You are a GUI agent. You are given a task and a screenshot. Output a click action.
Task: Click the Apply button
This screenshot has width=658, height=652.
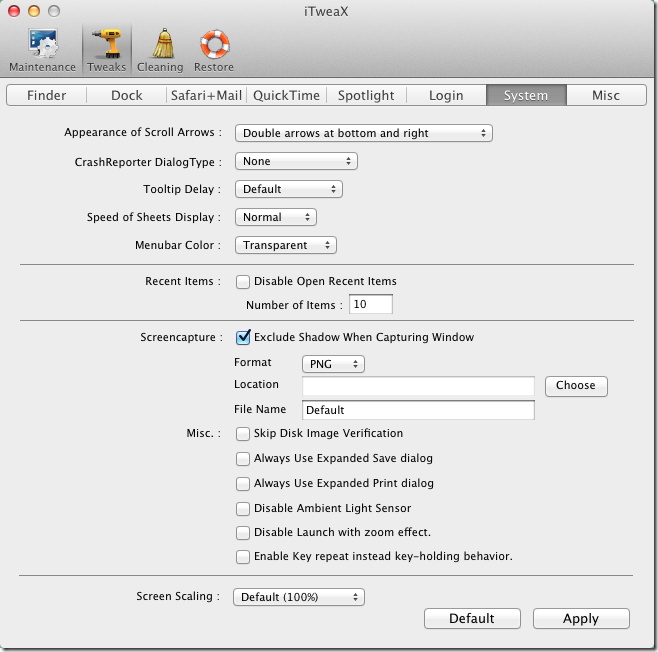pos(581,618)
